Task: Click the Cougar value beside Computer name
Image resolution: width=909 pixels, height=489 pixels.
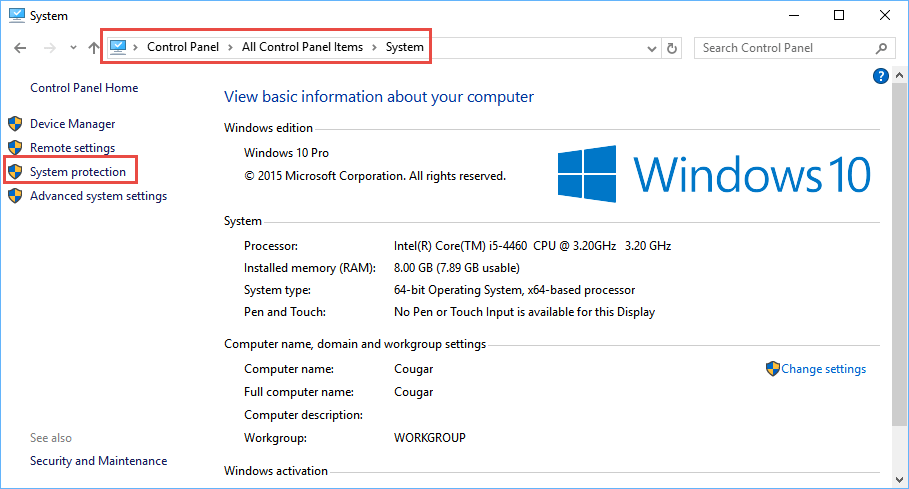Action: tap(413, 369)
